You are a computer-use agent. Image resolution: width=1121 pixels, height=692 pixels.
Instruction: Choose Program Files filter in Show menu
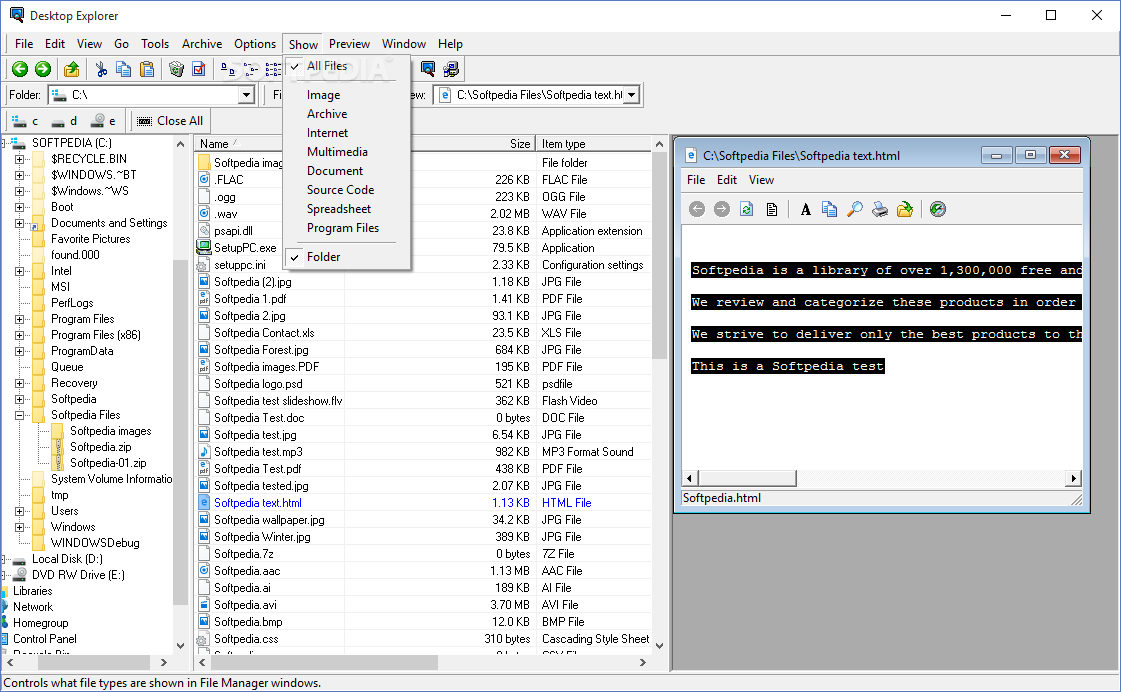click(x=347, y=228)
